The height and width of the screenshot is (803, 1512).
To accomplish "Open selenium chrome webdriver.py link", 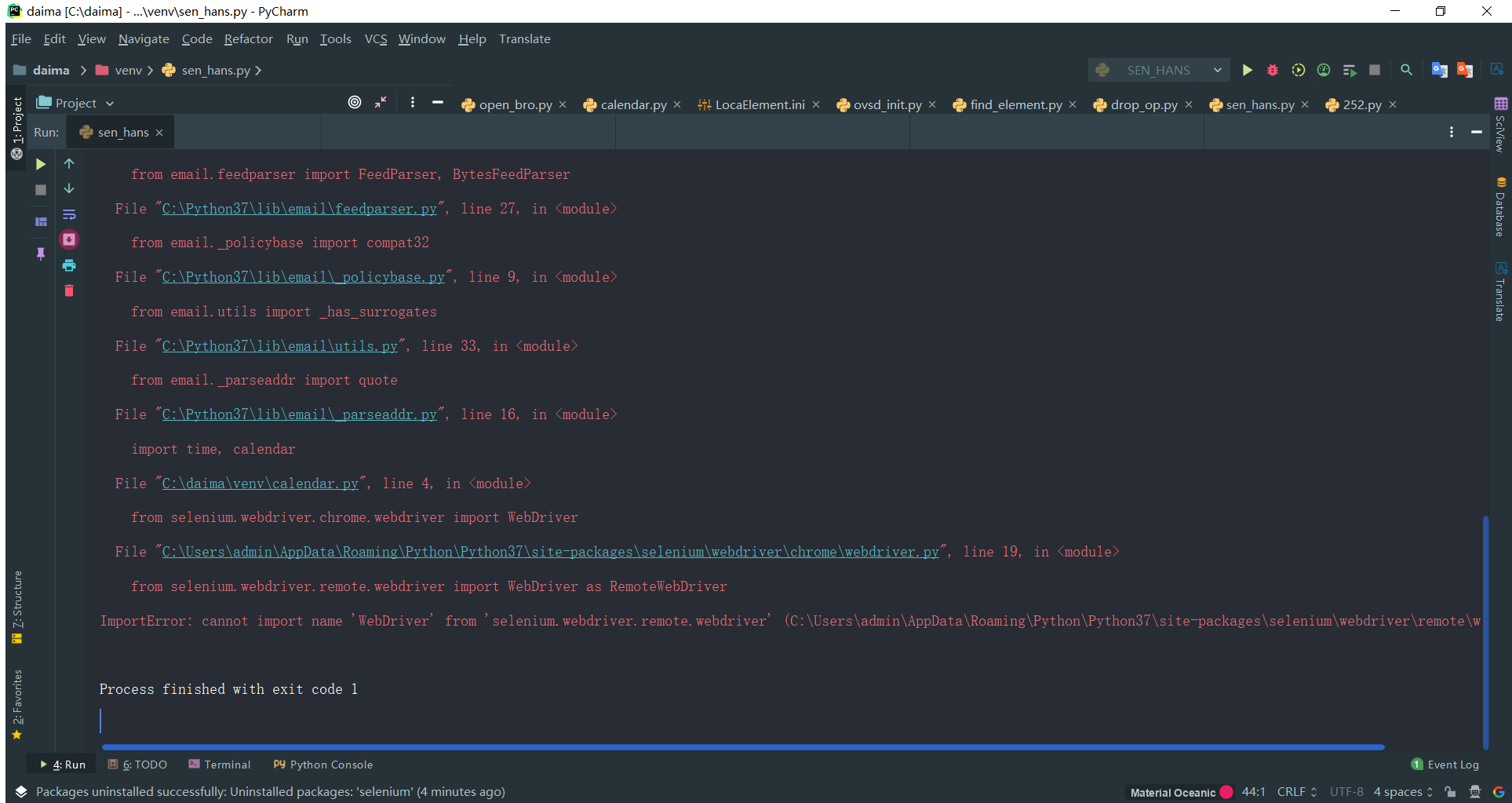I will (550, 552).
